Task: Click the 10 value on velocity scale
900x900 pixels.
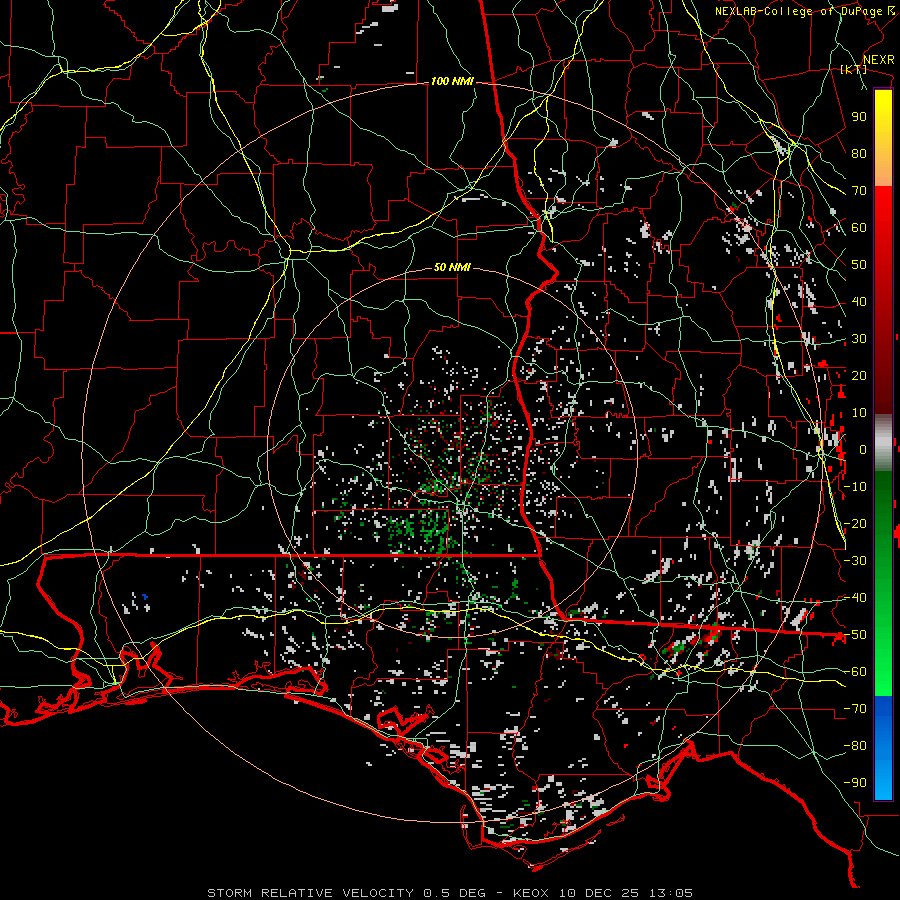Action: 859,413
